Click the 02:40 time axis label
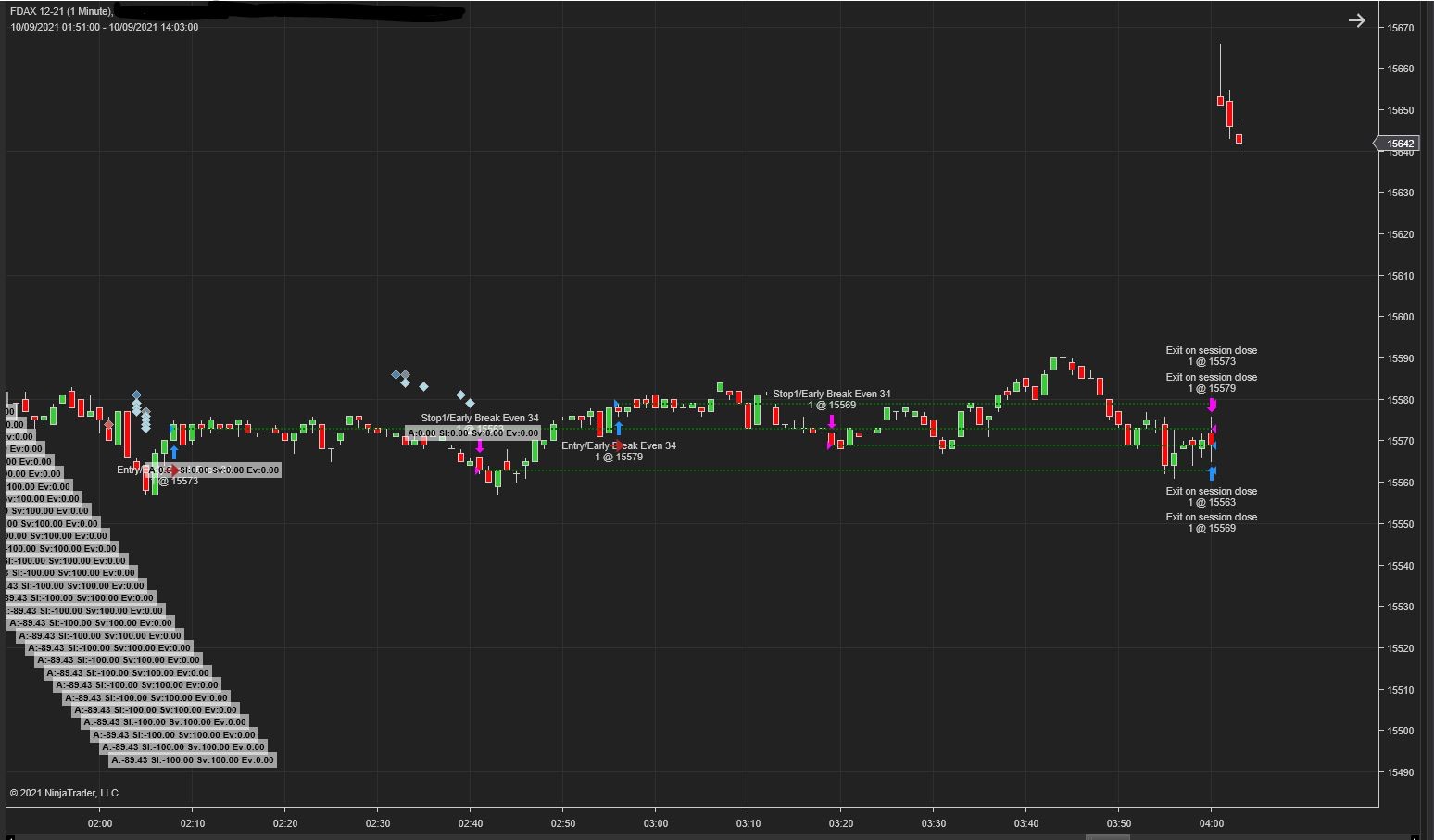The width and height of the screenshot is (1434, 840). pyautogui.click(x=471, y=823)
